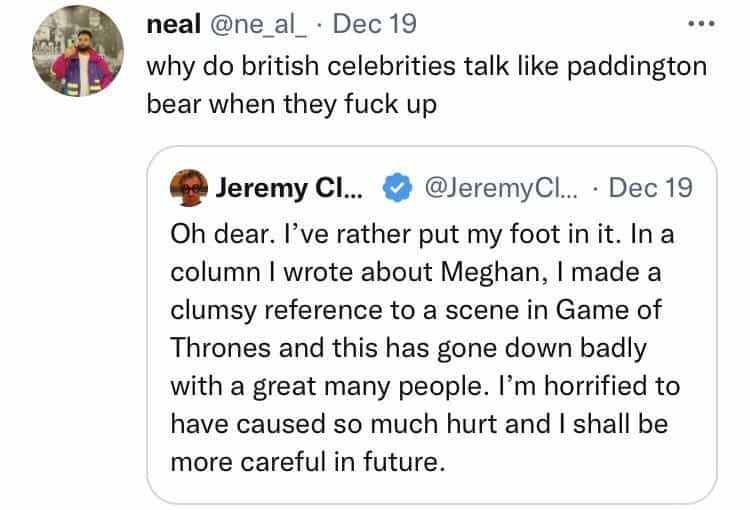Open neal's profile via display name
This screenshot has width=750, height=510.
coord(173,24)
